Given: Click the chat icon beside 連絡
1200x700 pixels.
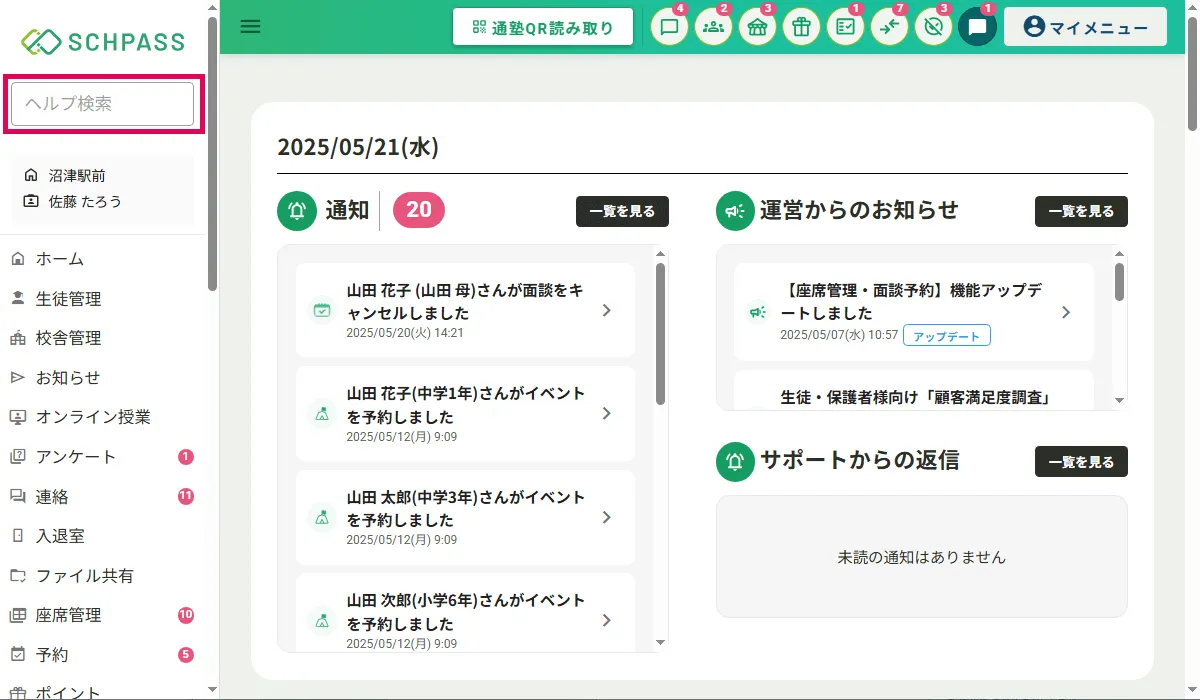Looking at the screenshot, I should click(x=17, y=496).
